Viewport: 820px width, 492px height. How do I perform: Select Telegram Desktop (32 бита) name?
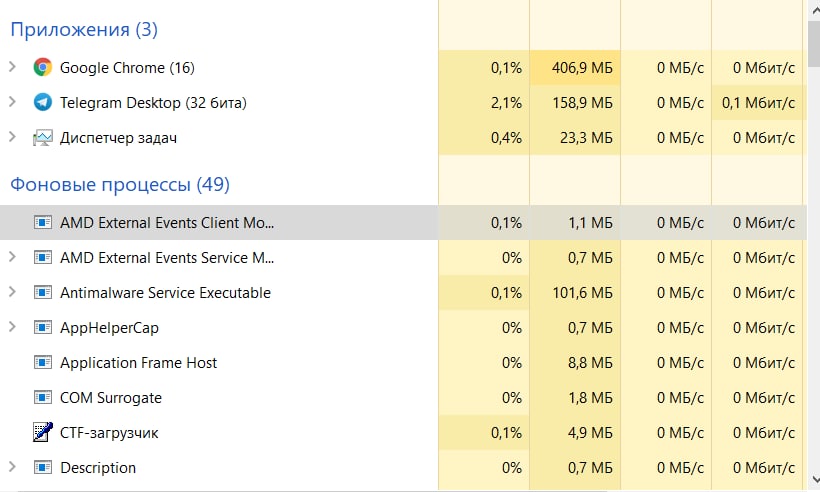[153, 103]
